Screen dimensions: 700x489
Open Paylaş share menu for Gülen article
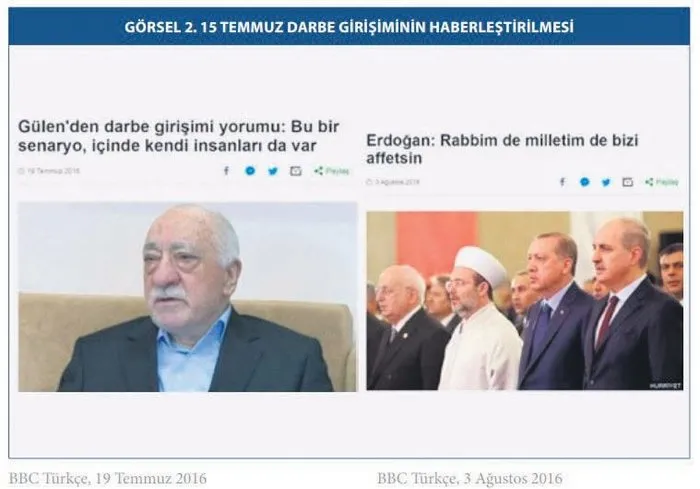click(x=332, y=171)
